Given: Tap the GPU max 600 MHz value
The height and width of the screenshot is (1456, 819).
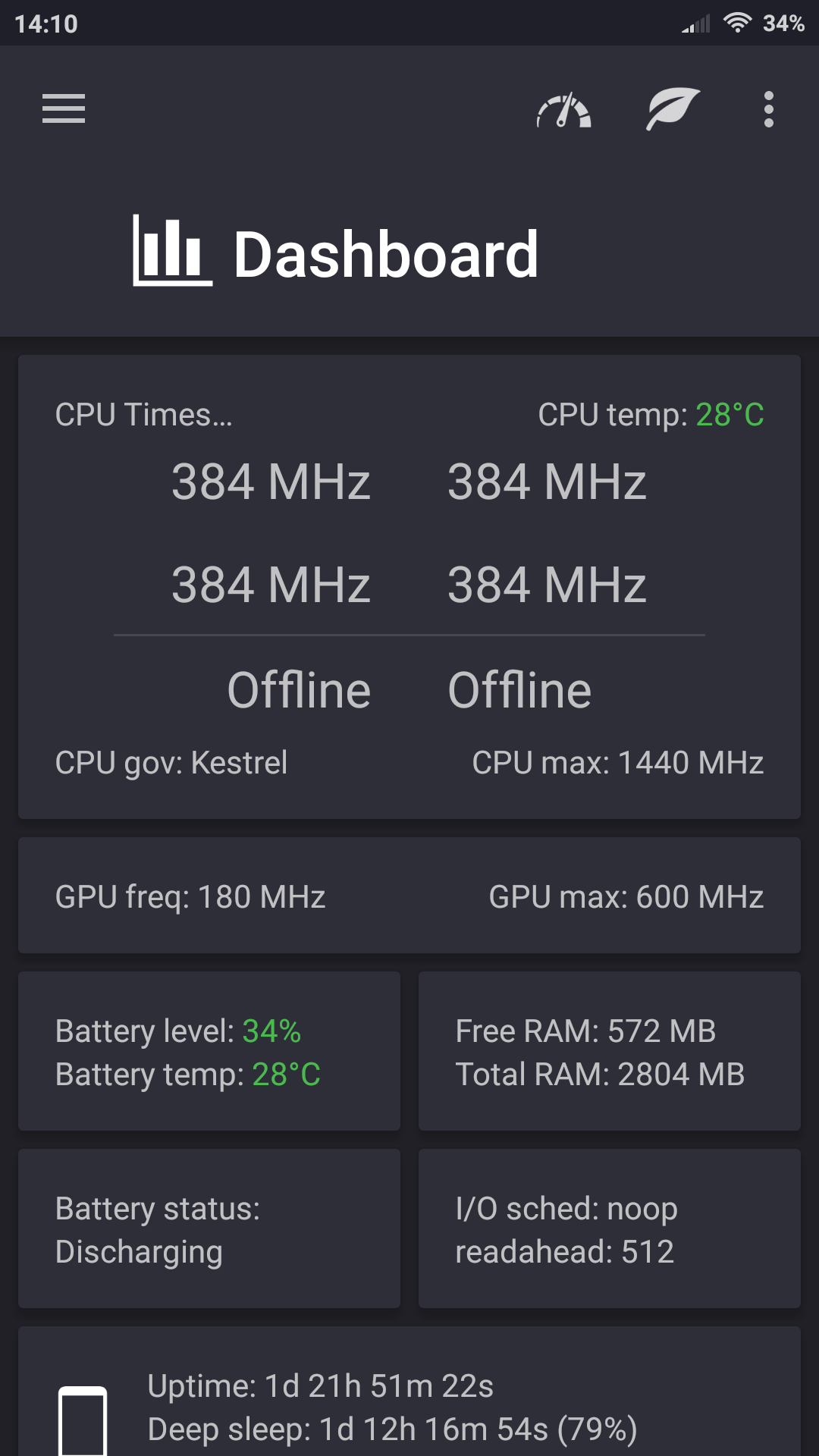Looking at the screenshot, I should (626, 897).
